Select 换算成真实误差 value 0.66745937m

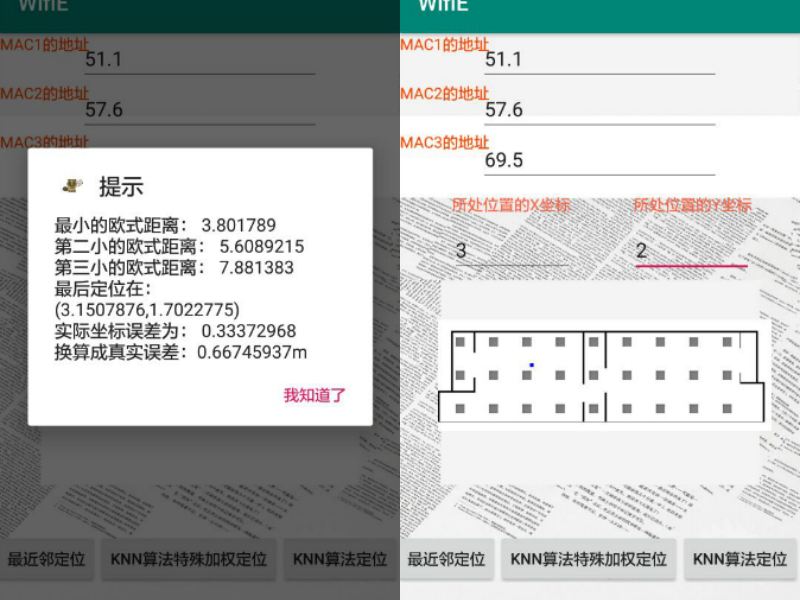(252, 352)
